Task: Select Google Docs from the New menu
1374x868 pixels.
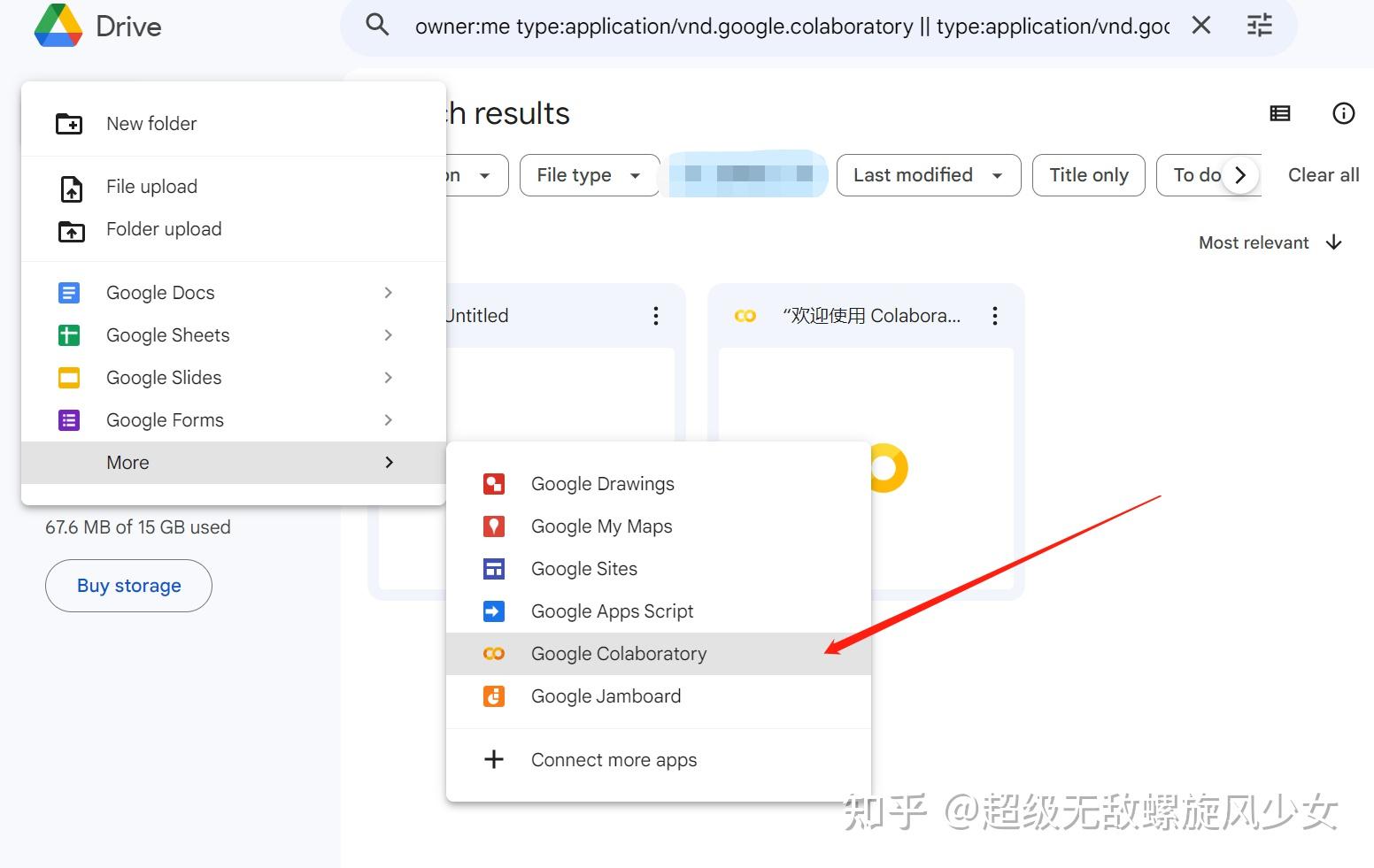Action: point(160,292)
